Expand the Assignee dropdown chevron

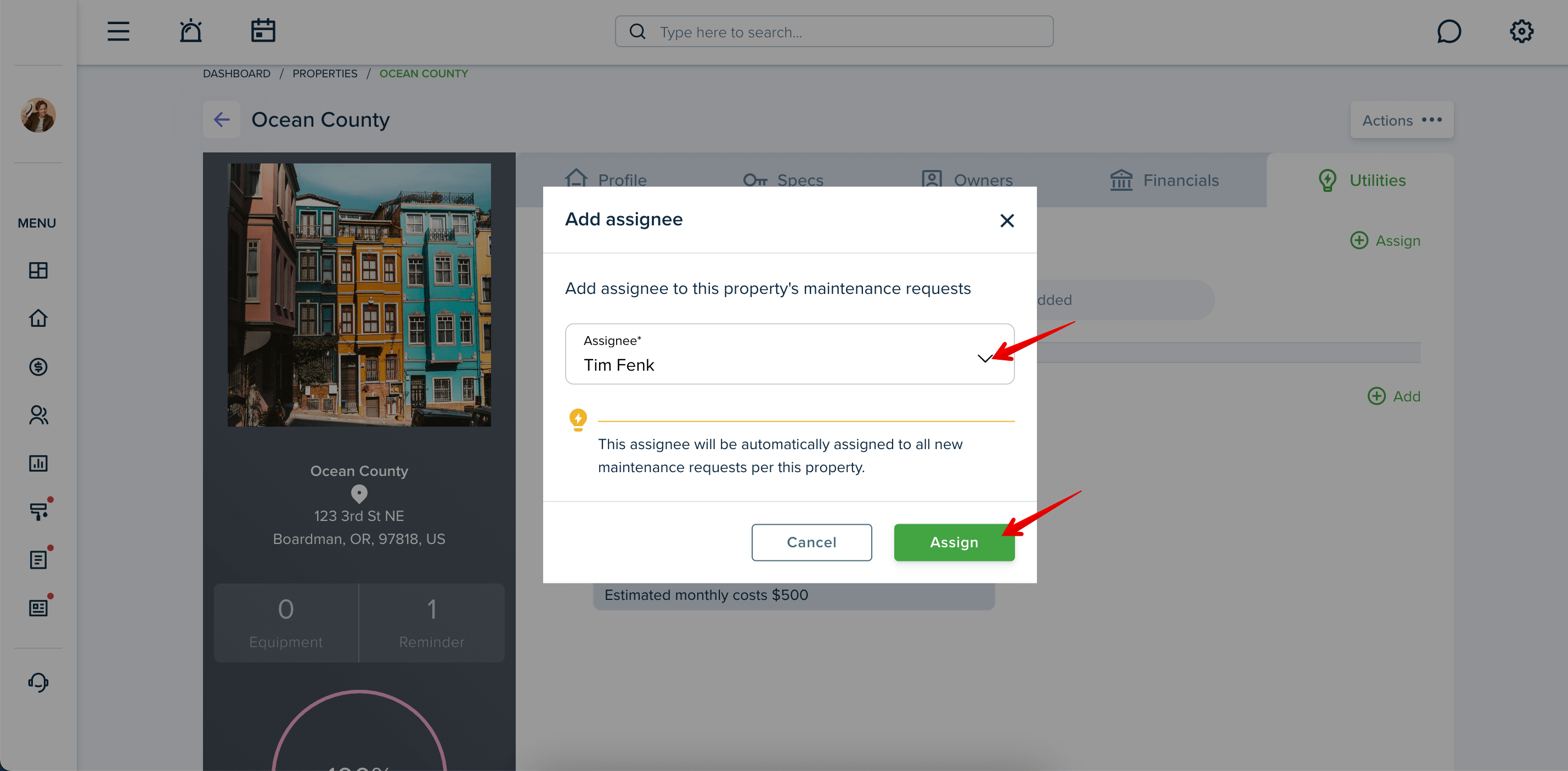click(984, 358)
